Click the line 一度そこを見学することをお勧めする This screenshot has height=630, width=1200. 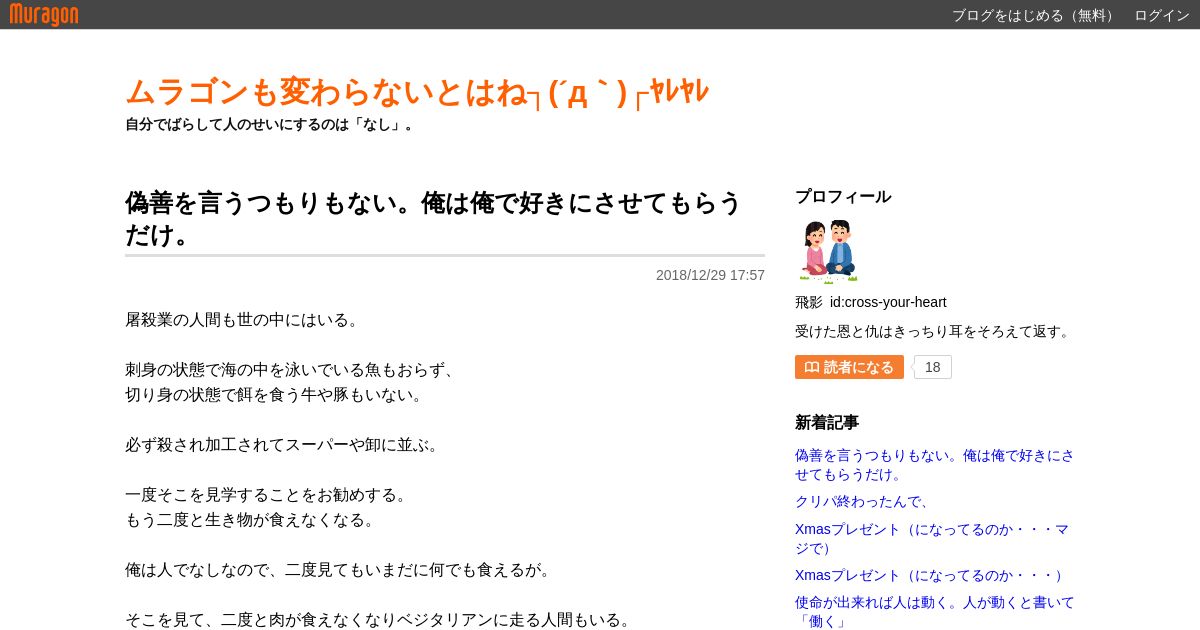268,494
